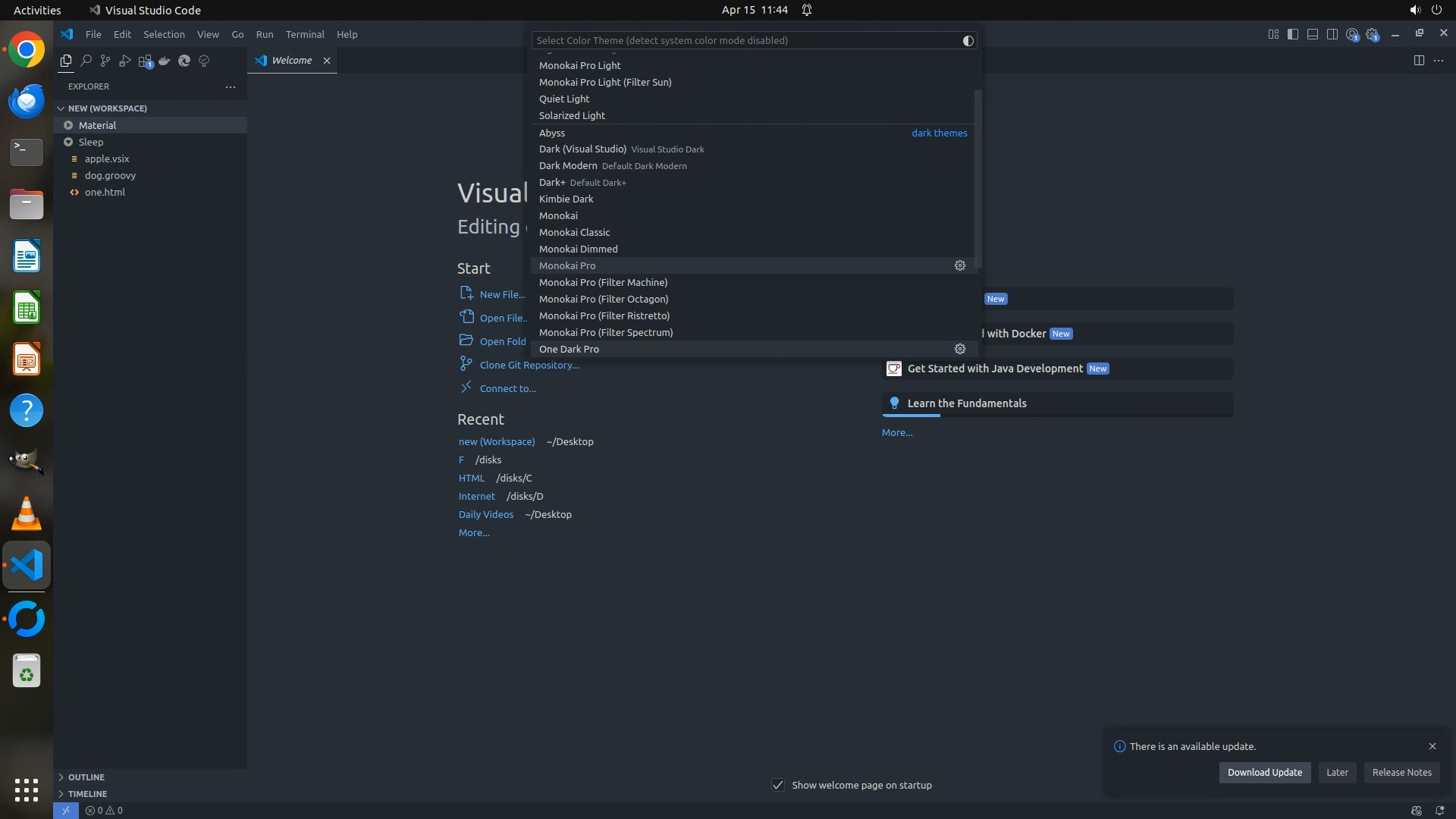Open the Run and Debug view

(x=125, y=61)
